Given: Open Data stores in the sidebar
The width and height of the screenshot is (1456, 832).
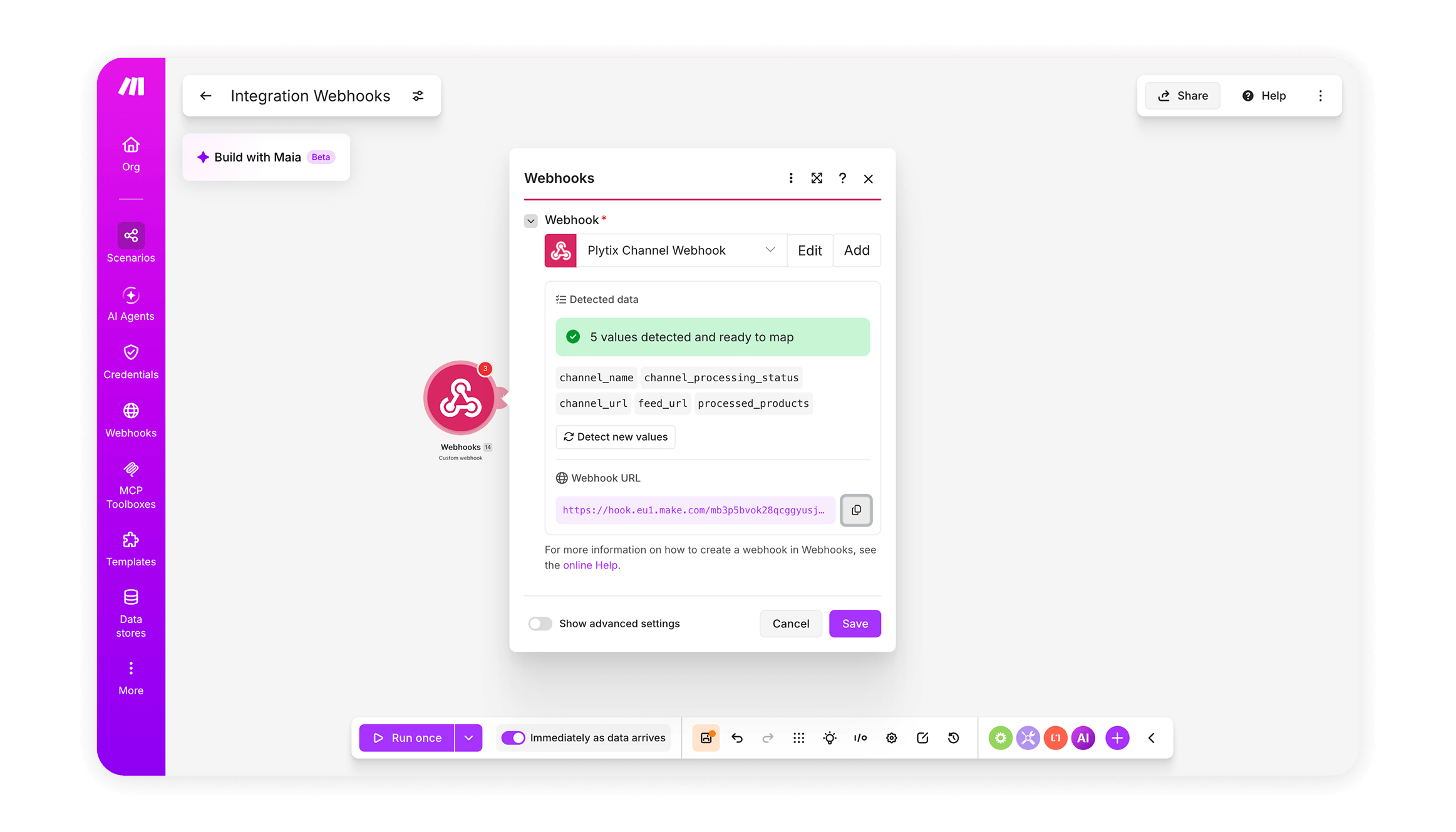Looking at the screenshot, I should pos(131,614).
